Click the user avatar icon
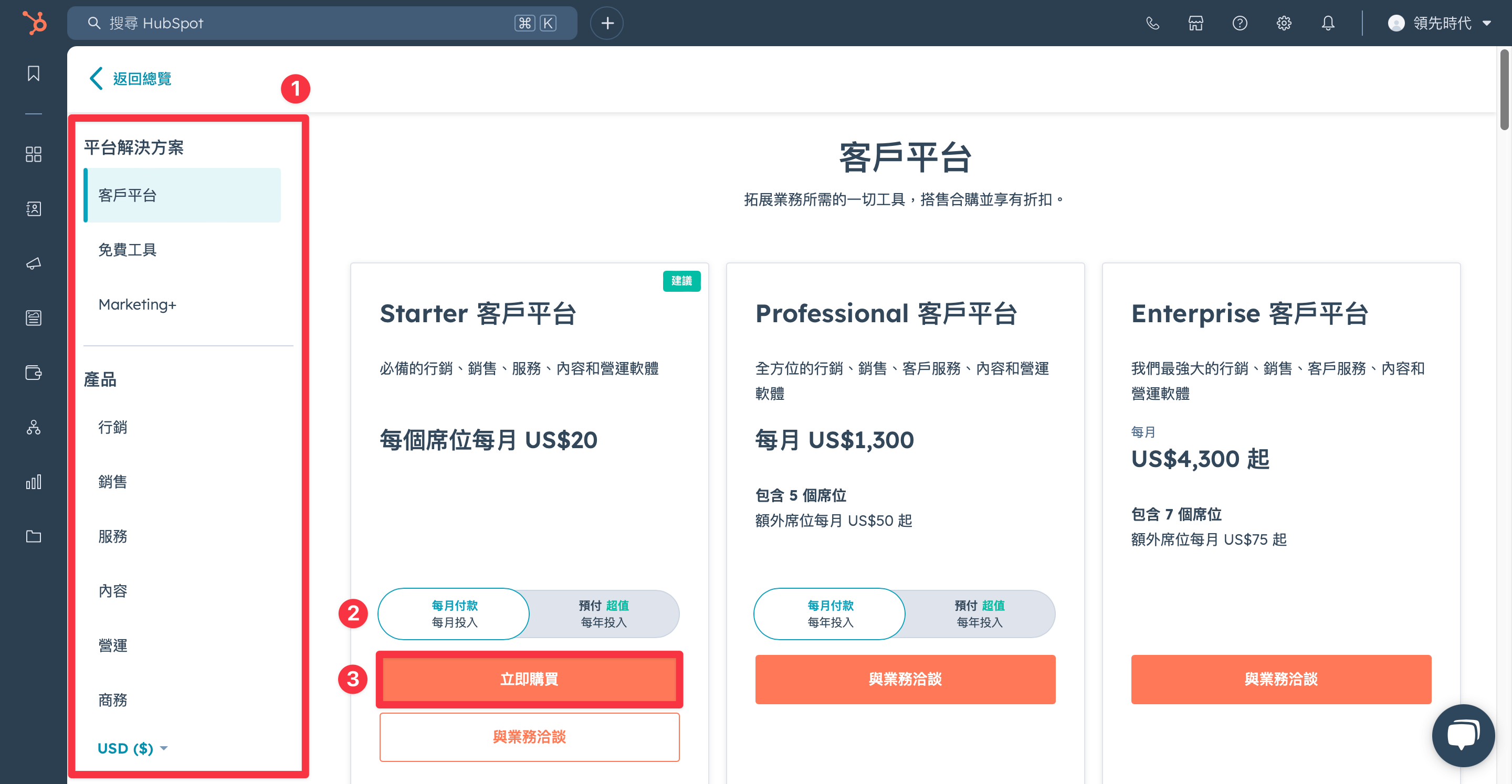The image size is (1512, 784). click(1396, 23)
